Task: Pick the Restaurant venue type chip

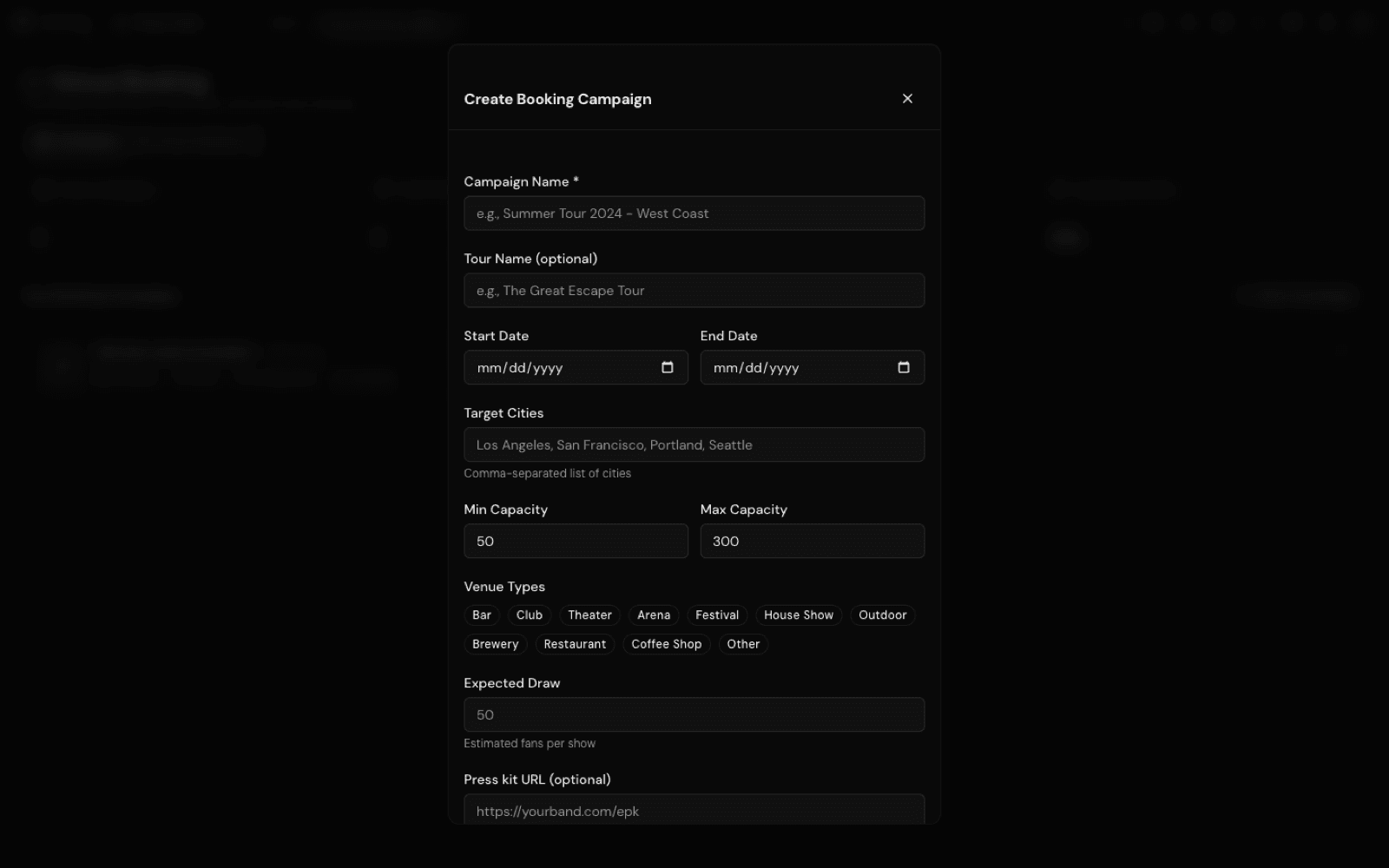Action: coord(575,644)
